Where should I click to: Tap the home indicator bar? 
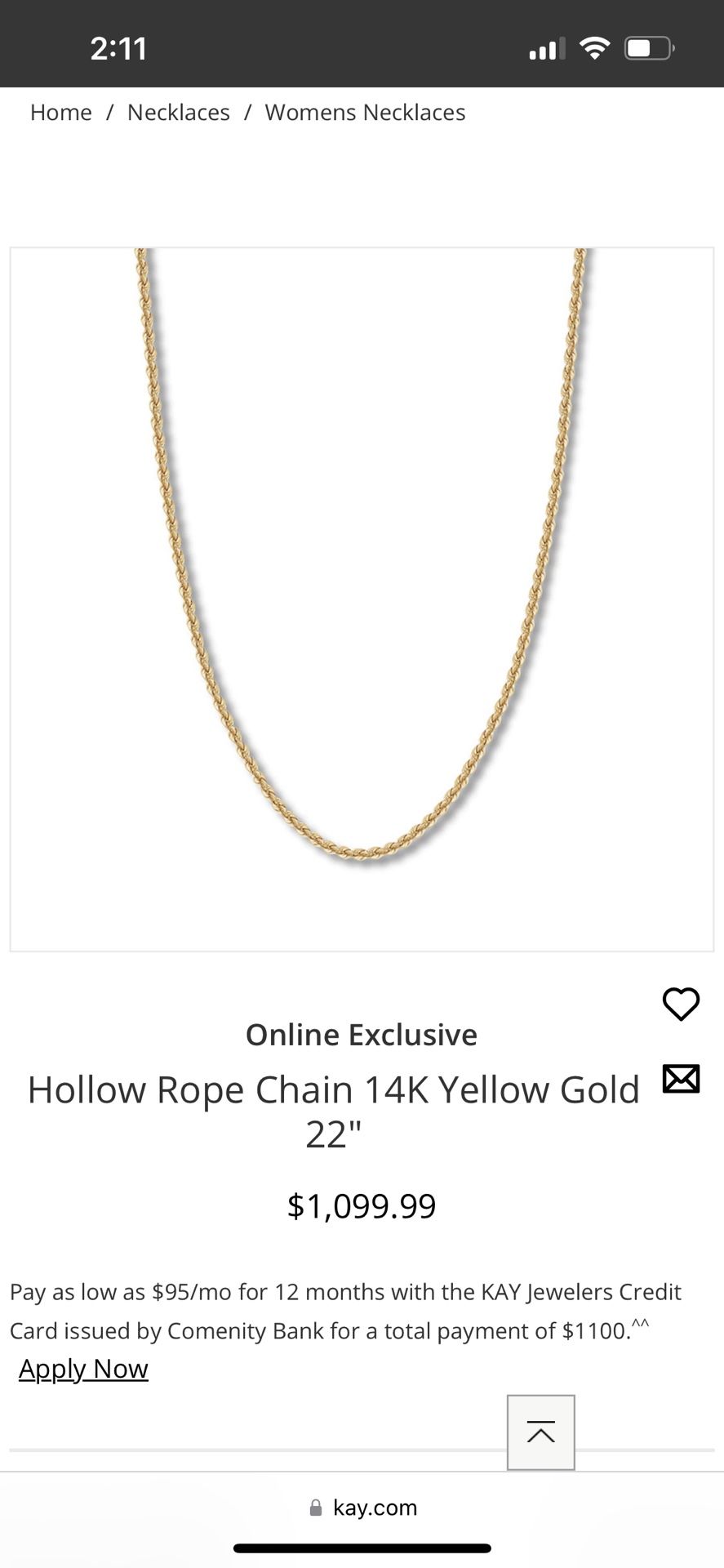pyautogui.click(x=362, y=1548)
